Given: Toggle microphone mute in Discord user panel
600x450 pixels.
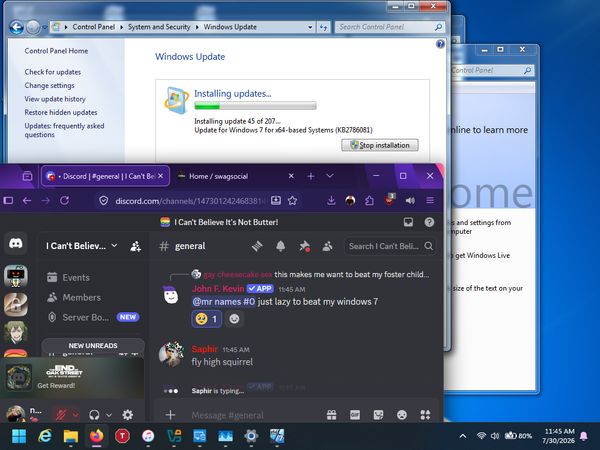Looking at the screenshot, I should (60, 414).
